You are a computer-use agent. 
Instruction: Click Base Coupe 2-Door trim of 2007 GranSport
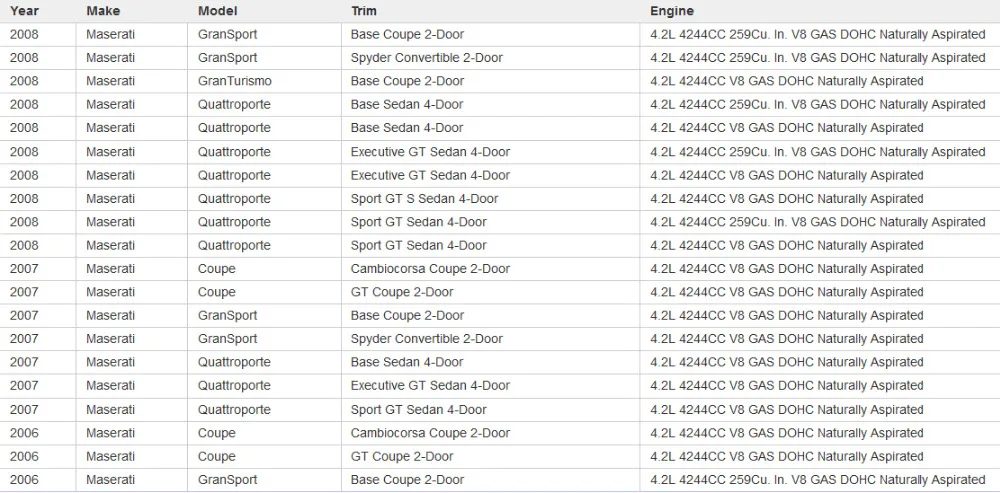click(408, 315)
